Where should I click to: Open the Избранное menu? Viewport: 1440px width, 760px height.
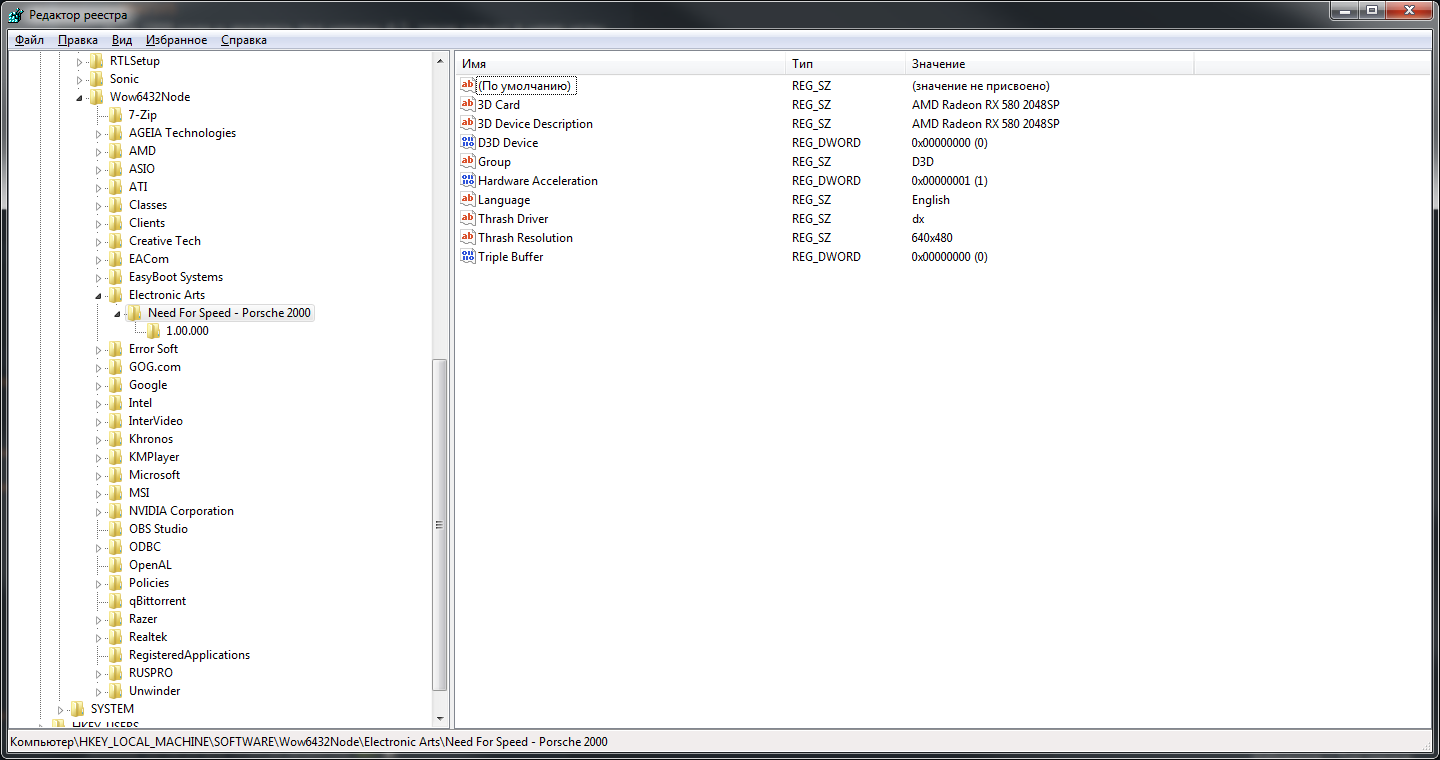(176, 40)
